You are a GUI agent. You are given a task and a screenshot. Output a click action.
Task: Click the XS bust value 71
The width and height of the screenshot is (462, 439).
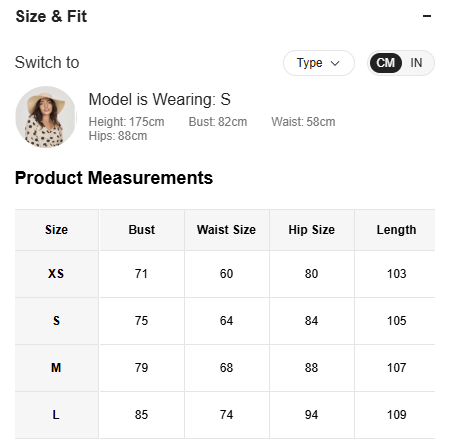pos(141,274)
